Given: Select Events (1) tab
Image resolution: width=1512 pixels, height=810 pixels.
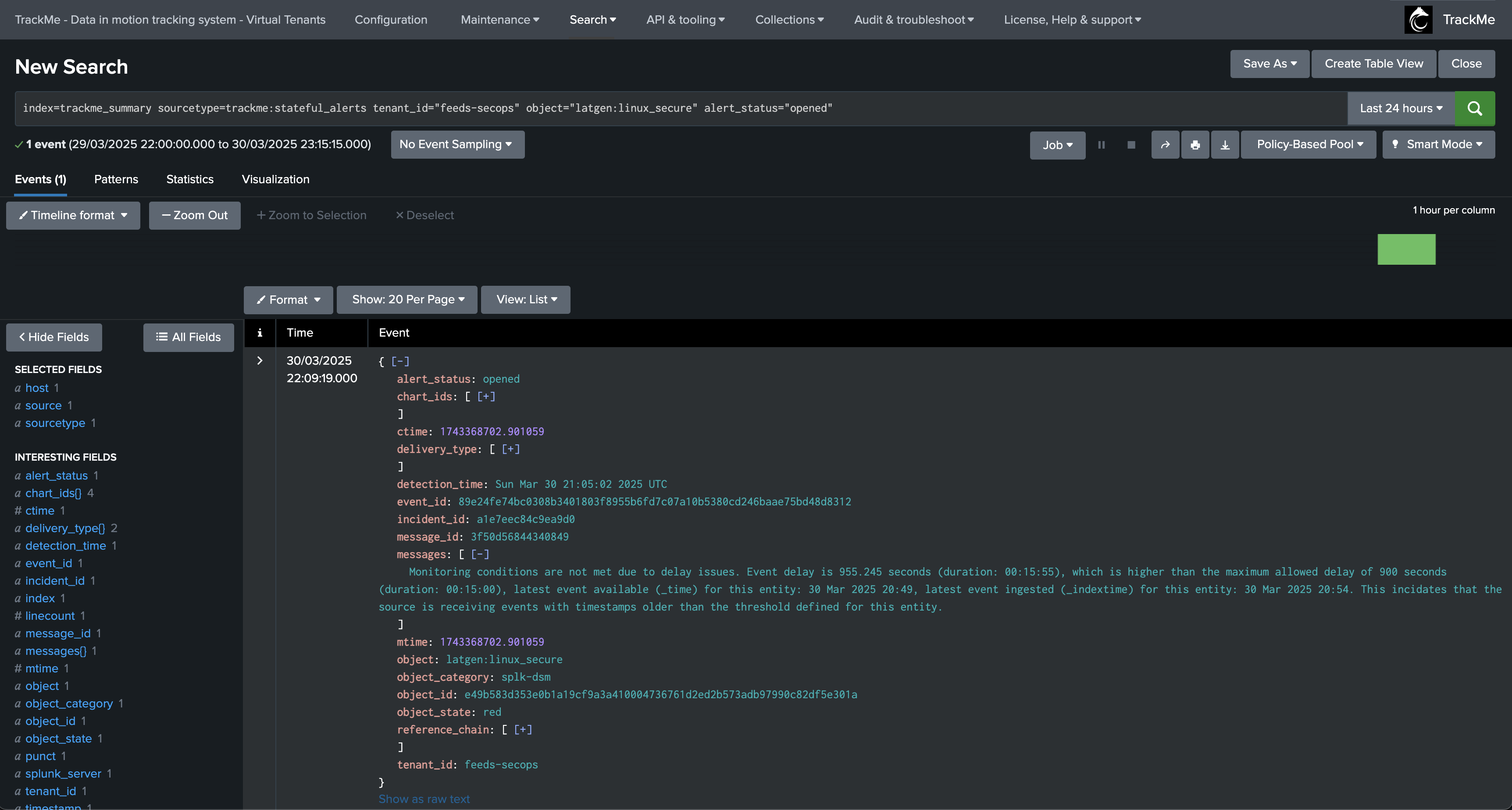Looking at the screenshot, I should pos(40,179).
